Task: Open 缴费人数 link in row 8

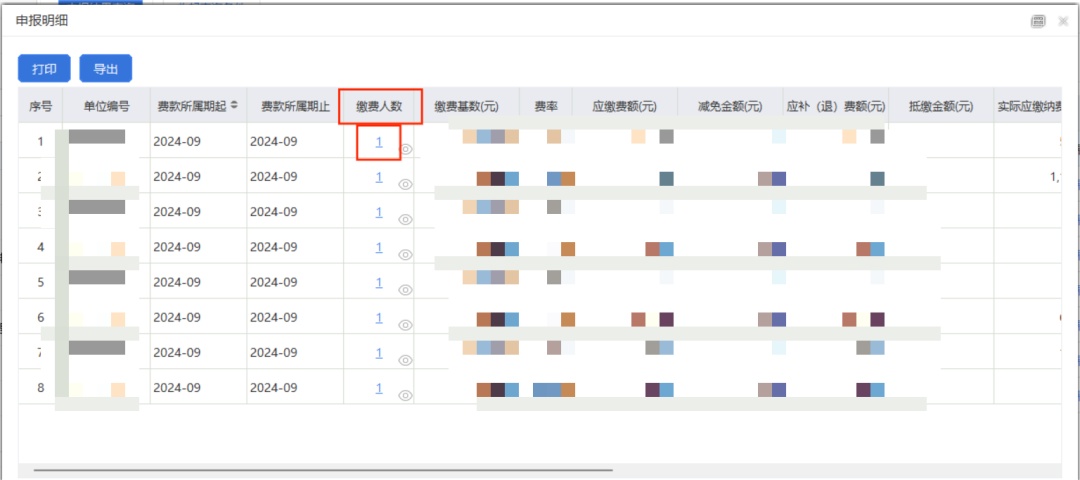Action: (x=379, y=388)
